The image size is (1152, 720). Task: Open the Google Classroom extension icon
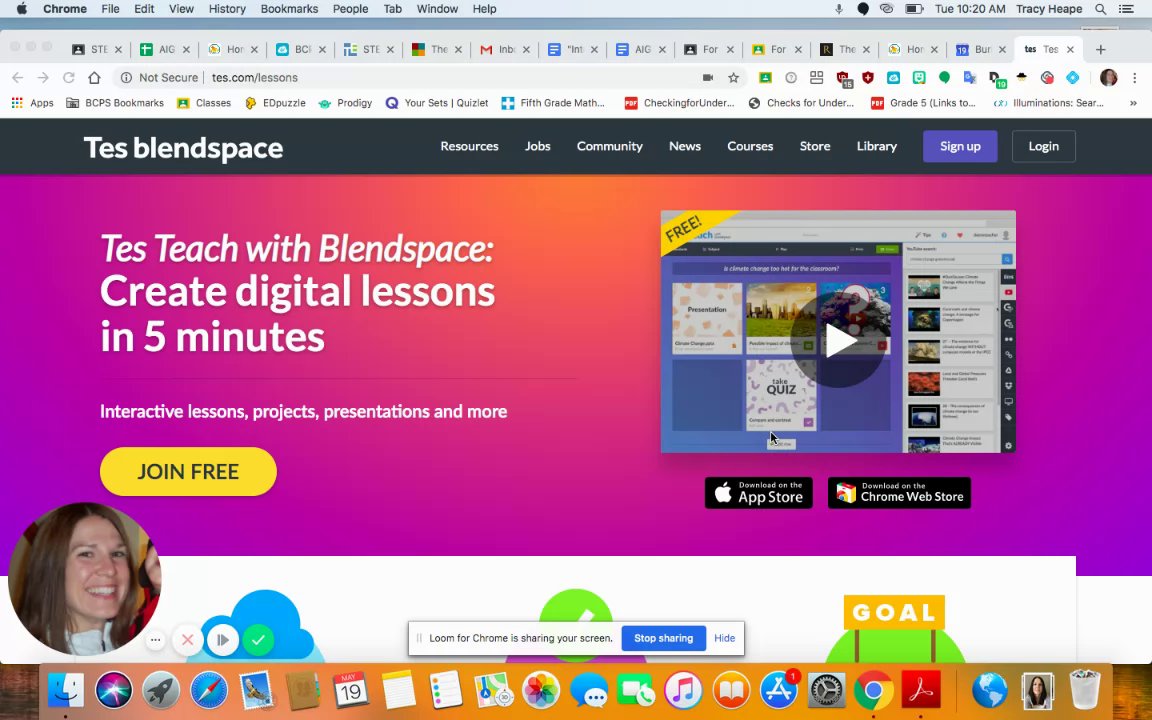pos(765,78)
